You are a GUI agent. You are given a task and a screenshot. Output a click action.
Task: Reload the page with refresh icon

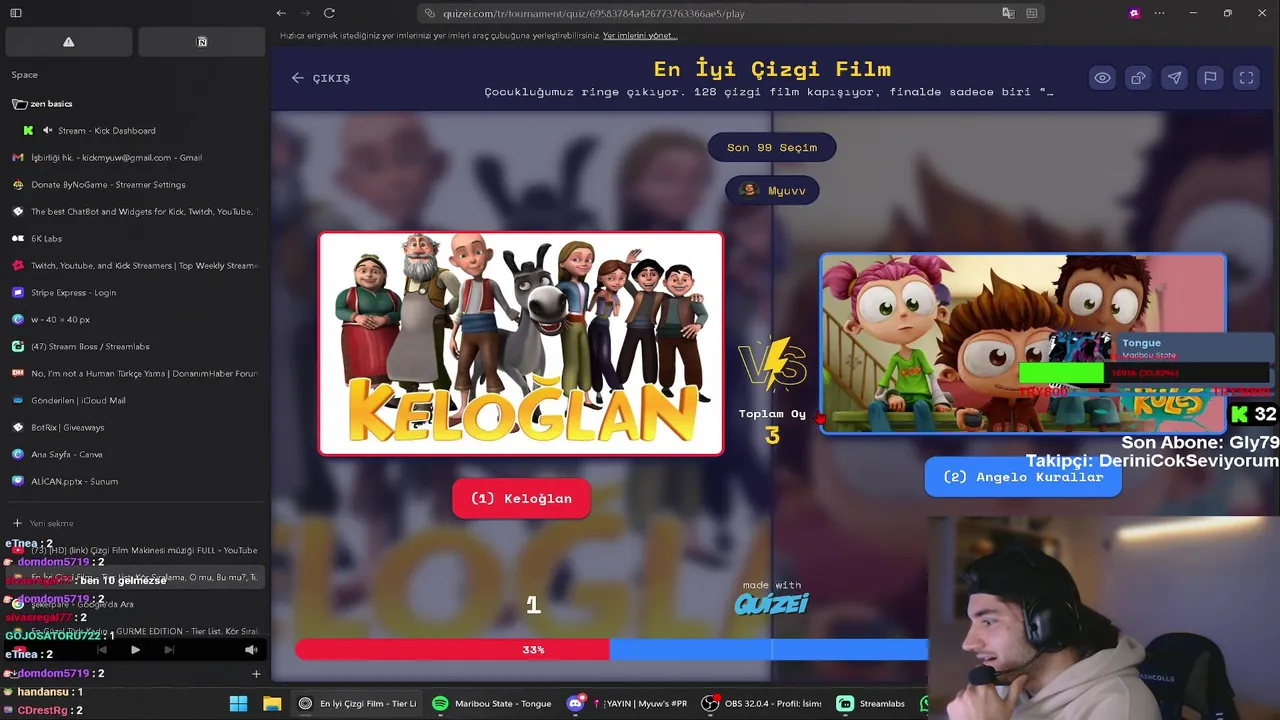[x=329, y=13]
